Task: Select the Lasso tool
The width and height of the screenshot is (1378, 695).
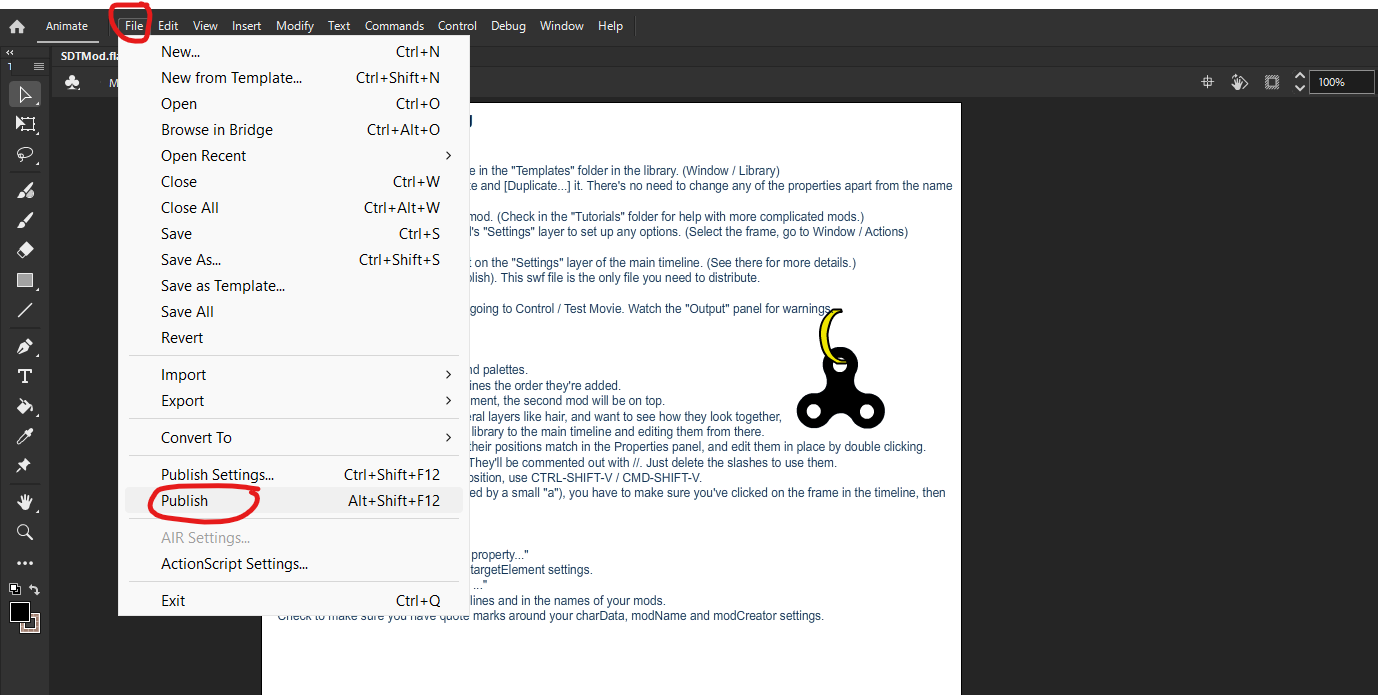Action: [25, 155]
